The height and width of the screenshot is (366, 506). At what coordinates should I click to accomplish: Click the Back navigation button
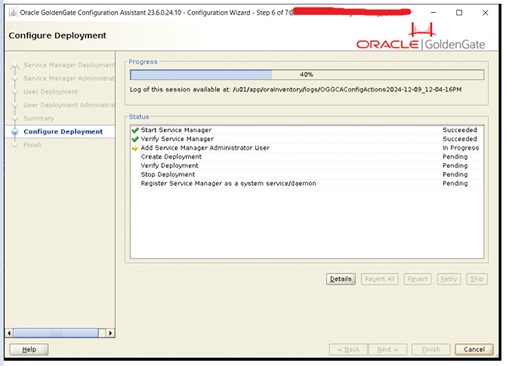[x=348, y=349]
